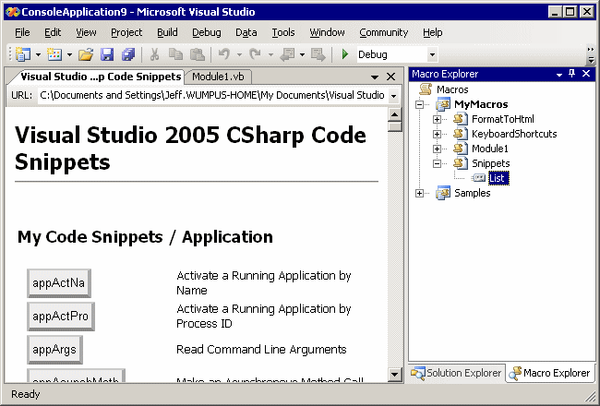Click the KeyboardShortcuts module icon

click(460, 134)
